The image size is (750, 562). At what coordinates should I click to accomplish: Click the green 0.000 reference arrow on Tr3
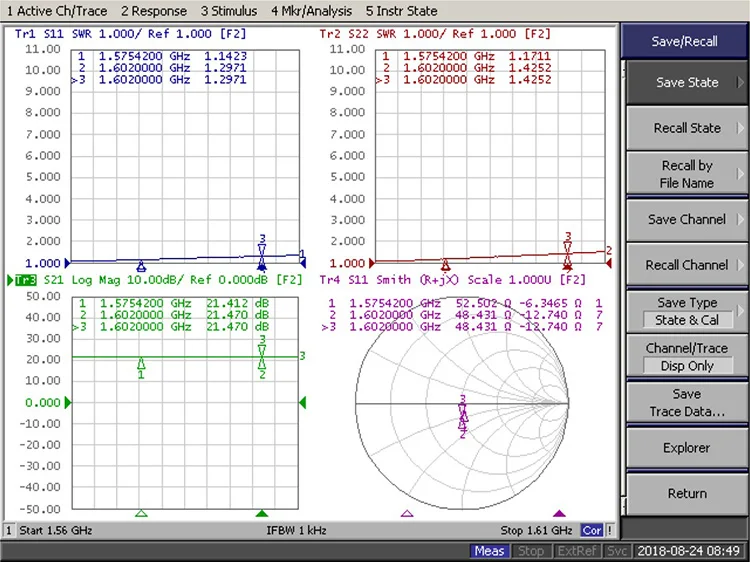[x=68, y=402]
